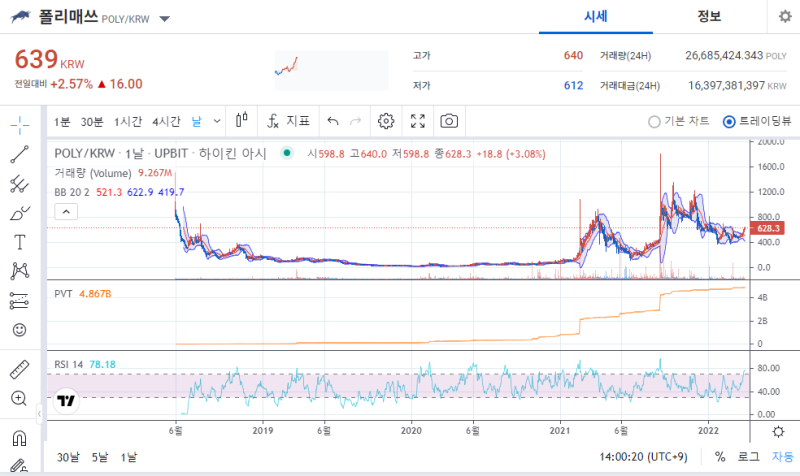Redo the chart action

[356, 121]
